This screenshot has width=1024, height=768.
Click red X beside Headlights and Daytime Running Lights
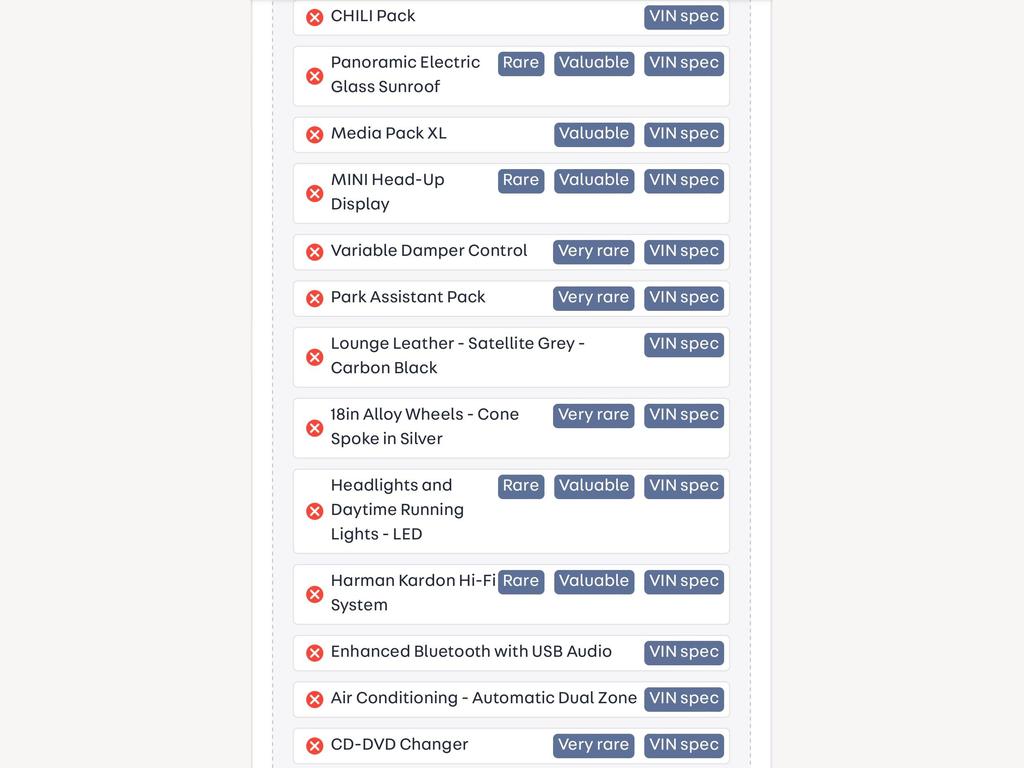[315, 511]
